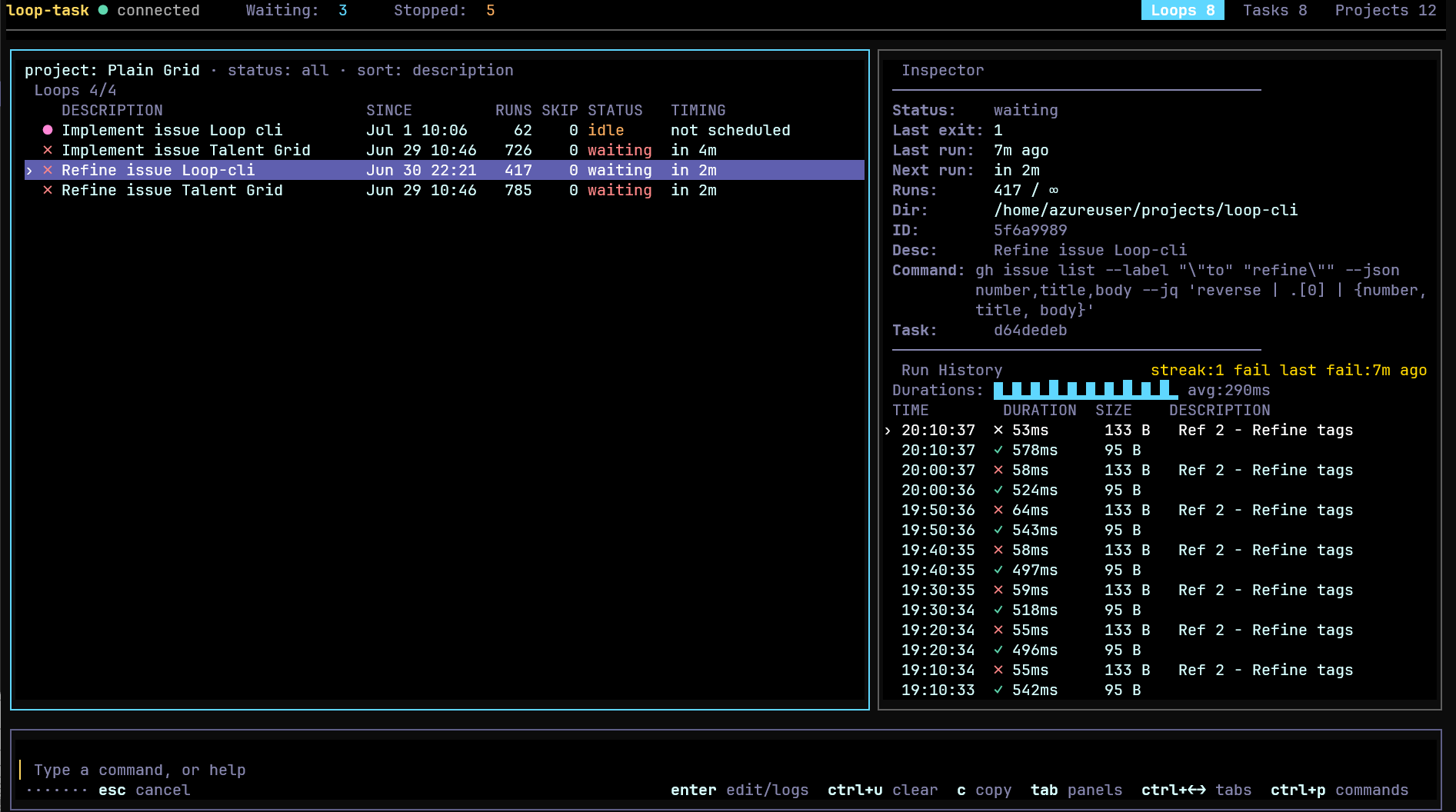Click the Task value d64dedeb
This screenshot has height=812, width=1456.
(x=1030, y=330)
